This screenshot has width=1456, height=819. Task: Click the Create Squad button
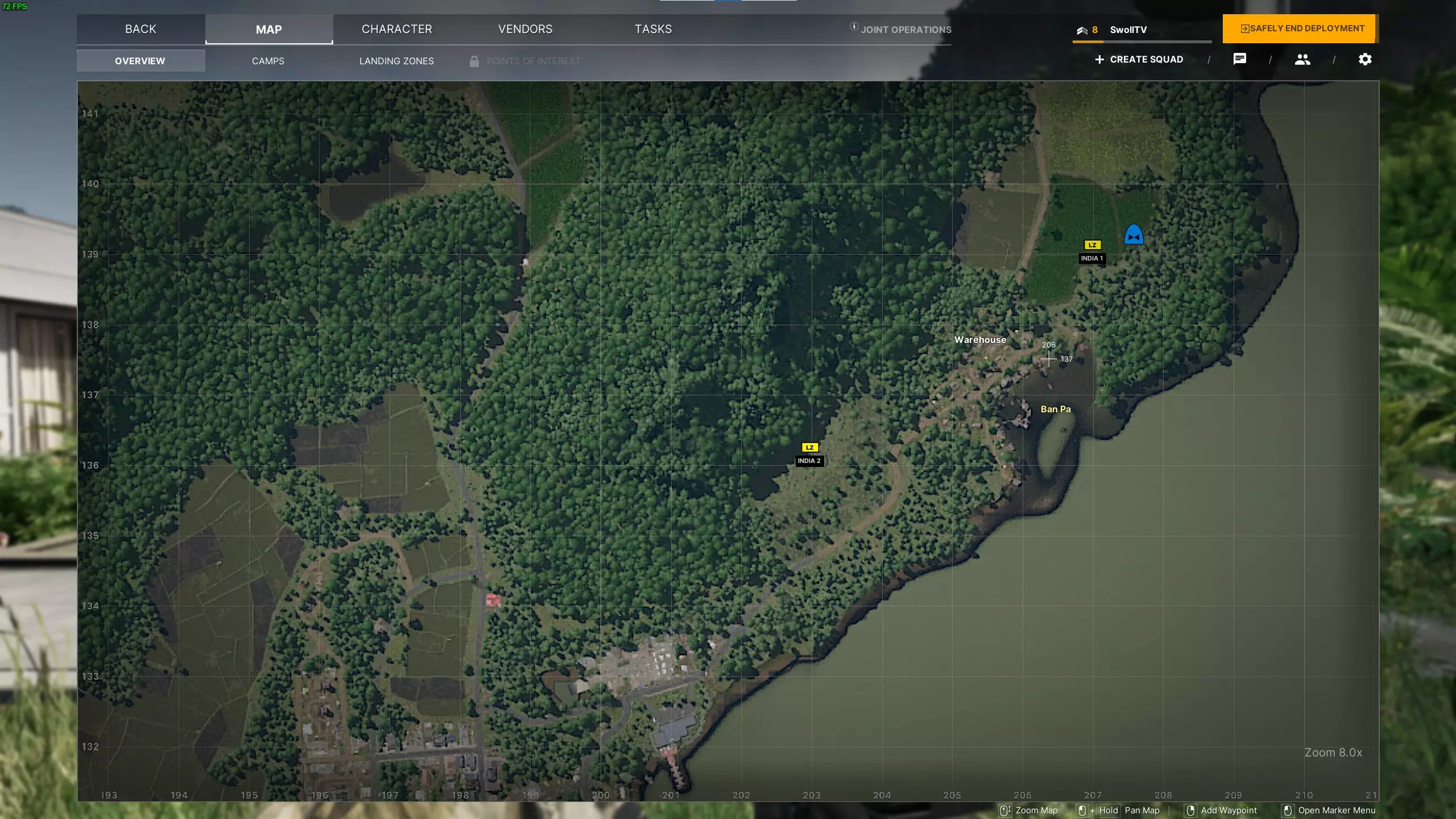(1139, 59)
